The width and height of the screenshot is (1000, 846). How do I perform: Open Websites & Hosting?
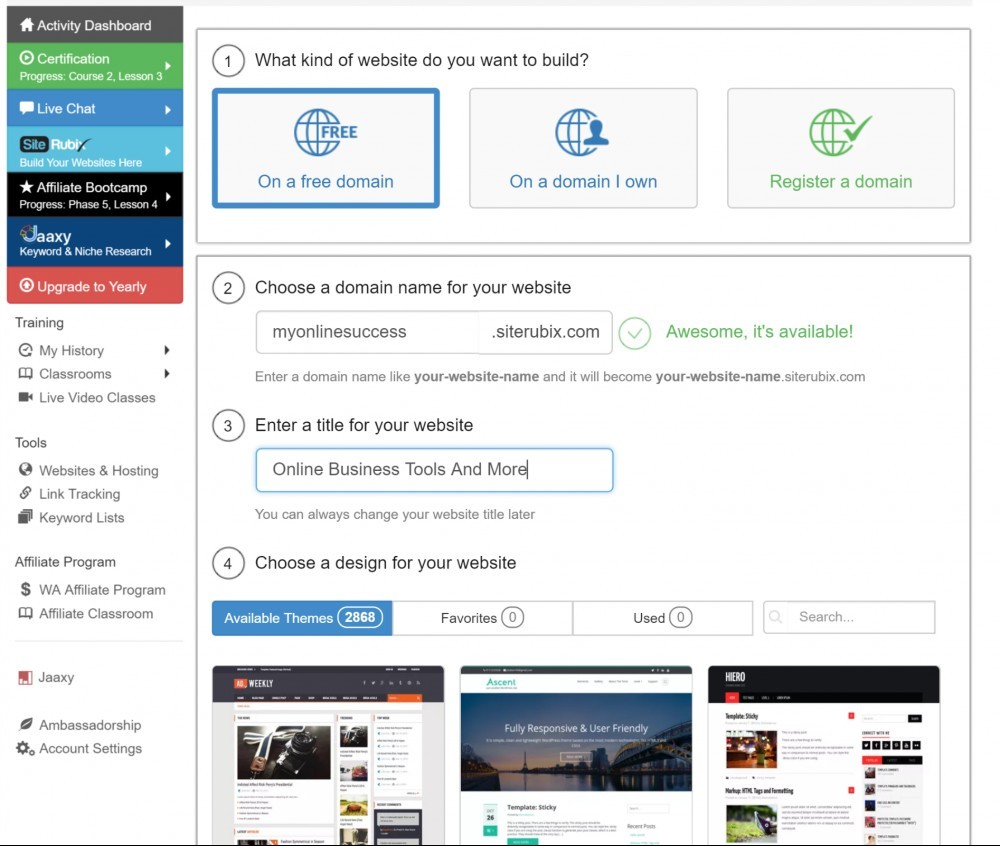coord(99,470)
